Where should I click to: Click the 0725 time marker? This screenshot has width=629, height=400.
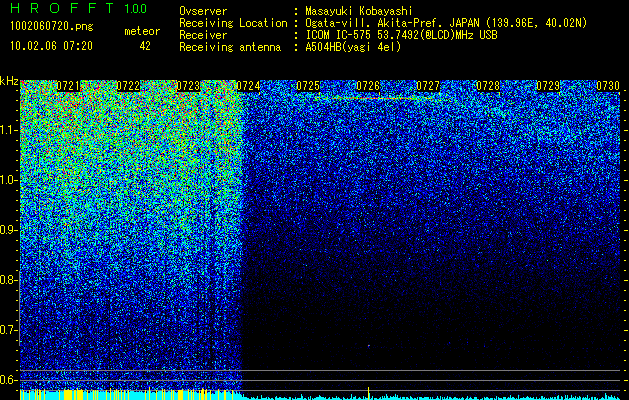pos(308,86)
